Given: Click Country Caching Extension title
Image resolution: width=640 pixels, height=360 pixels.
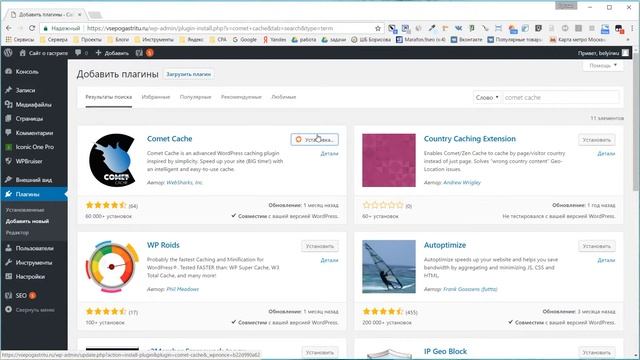Looking at the screenshot, I should pos(469,139).
